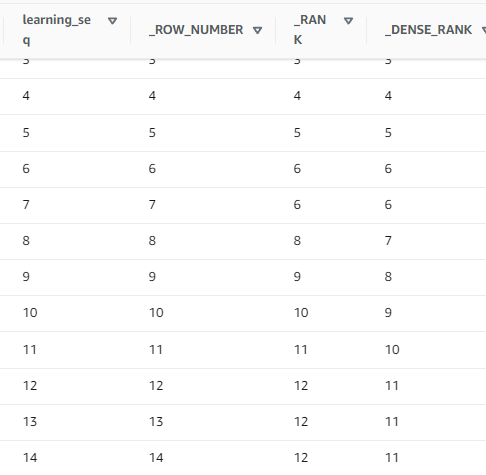Select _DENSE_RANK cell showing 7

388,241
